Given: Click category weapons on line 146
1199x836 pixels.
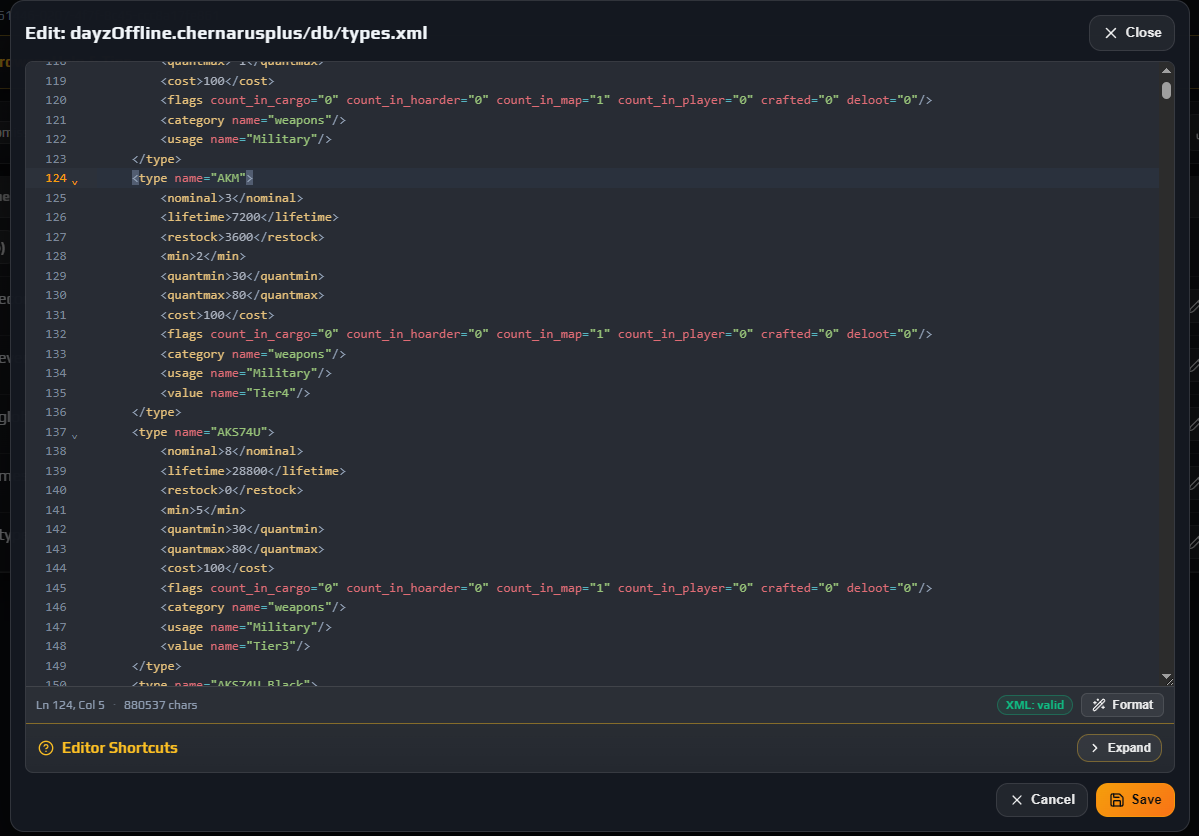Looking at the screenshot, I should click(x=253, y=607).
